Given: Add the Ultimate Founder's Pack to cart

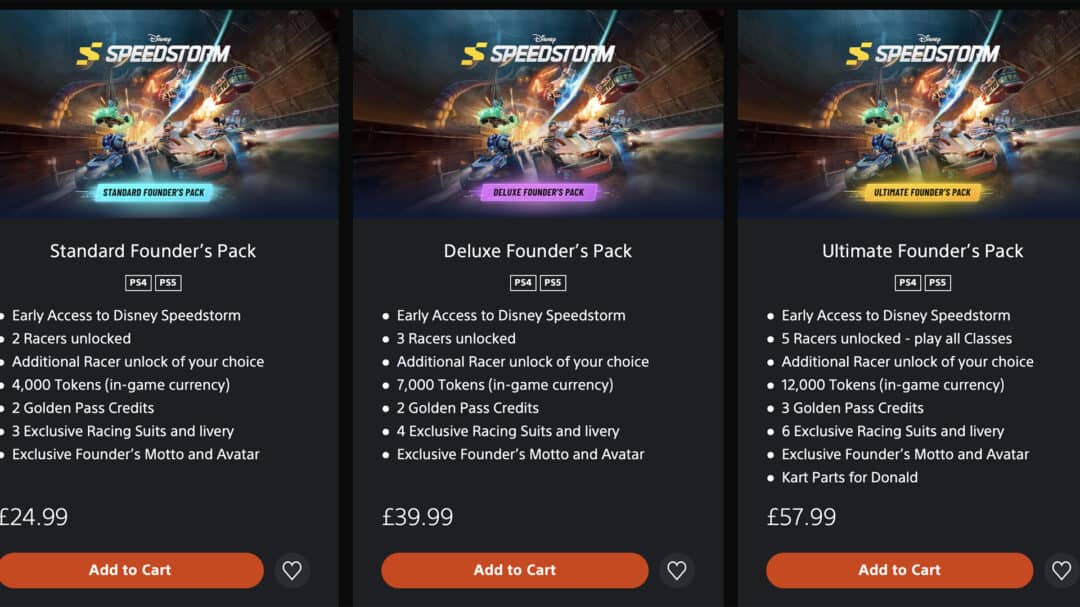Looking at the screenshot, I should click(898, 570).
